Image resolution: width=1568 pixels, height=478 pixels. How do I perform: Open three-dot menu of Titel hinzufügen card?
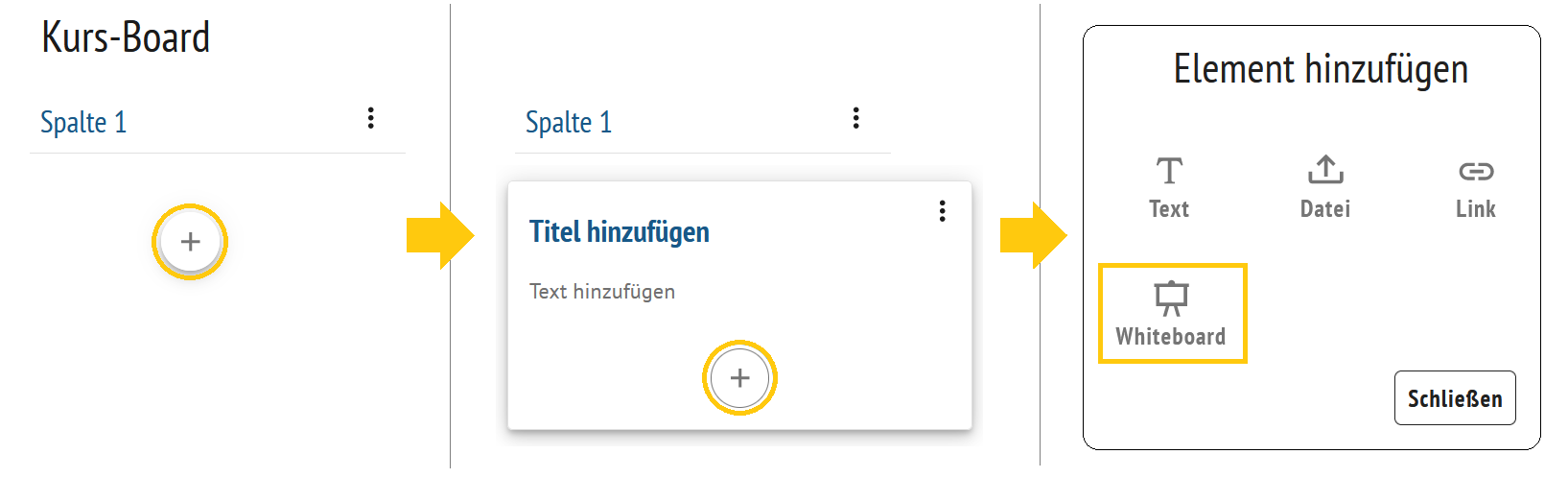click(943, 211)
